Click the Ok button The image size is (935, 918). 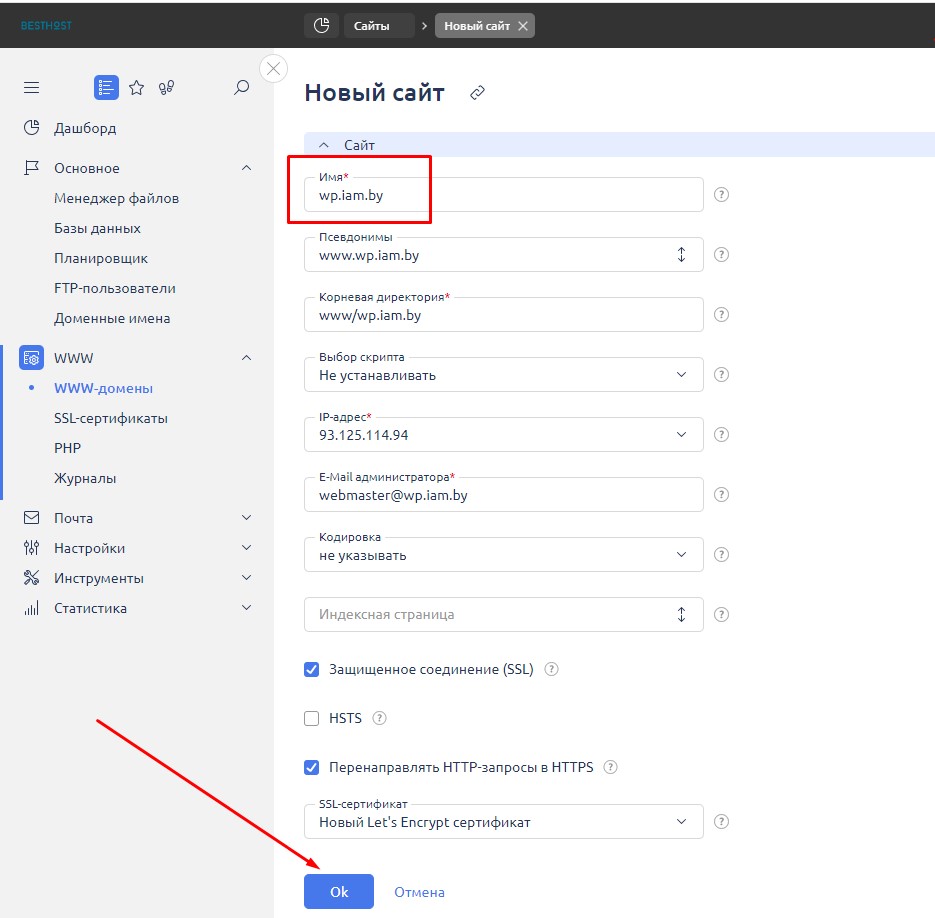coord(339,892)
